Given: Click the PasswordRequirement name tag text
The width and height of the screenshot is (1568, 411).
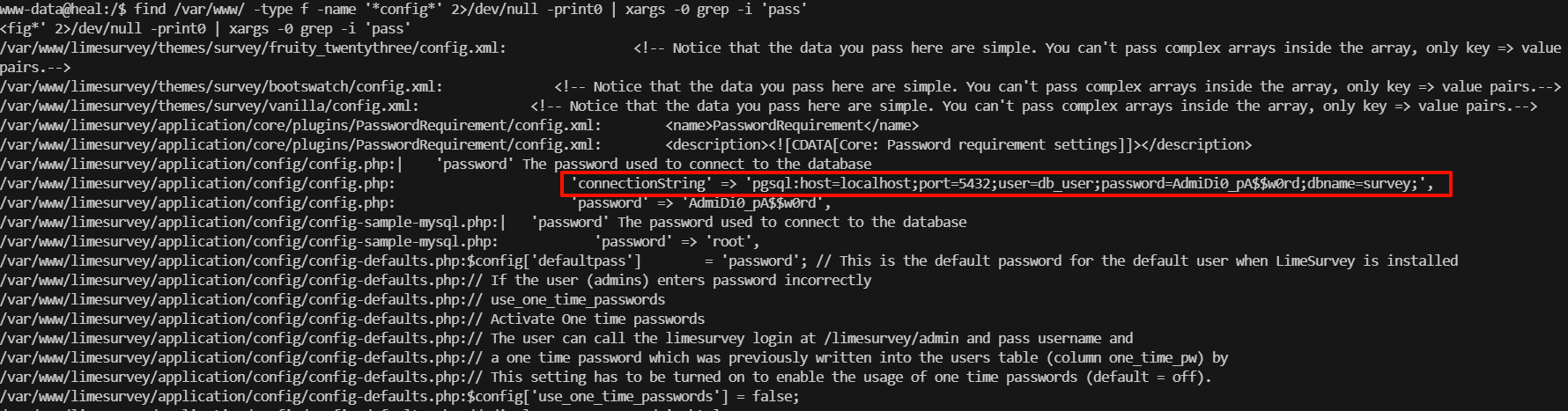Looking at the screenshot, I should [x=792, y=125].
